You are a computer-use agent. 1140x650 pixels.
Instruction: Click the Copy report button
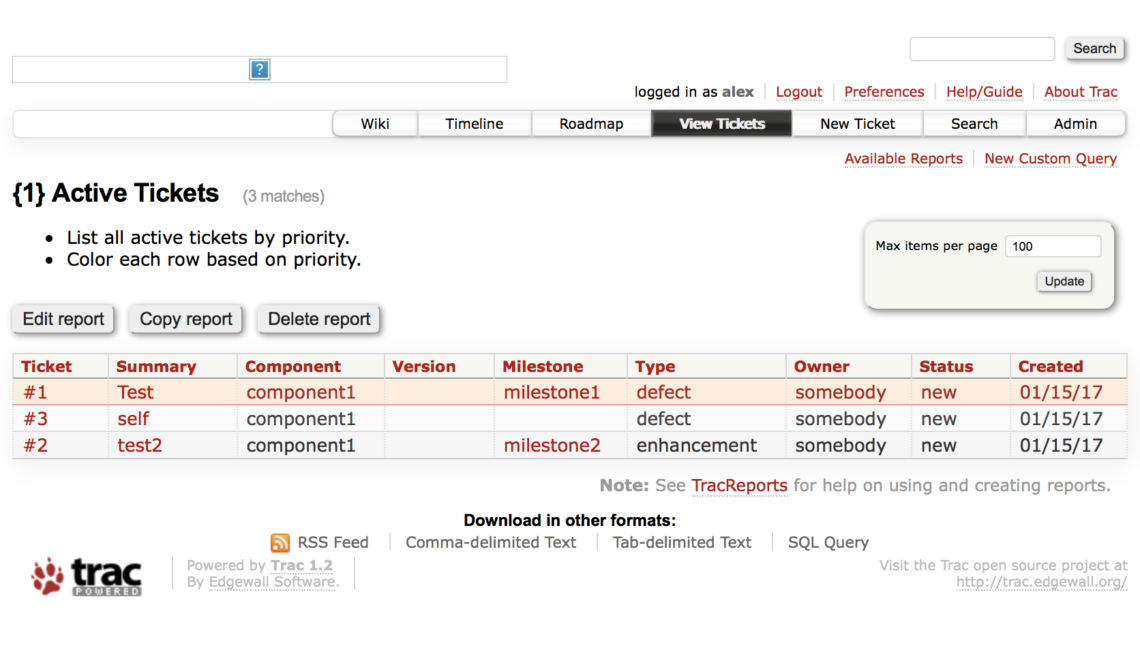(185, 319)
